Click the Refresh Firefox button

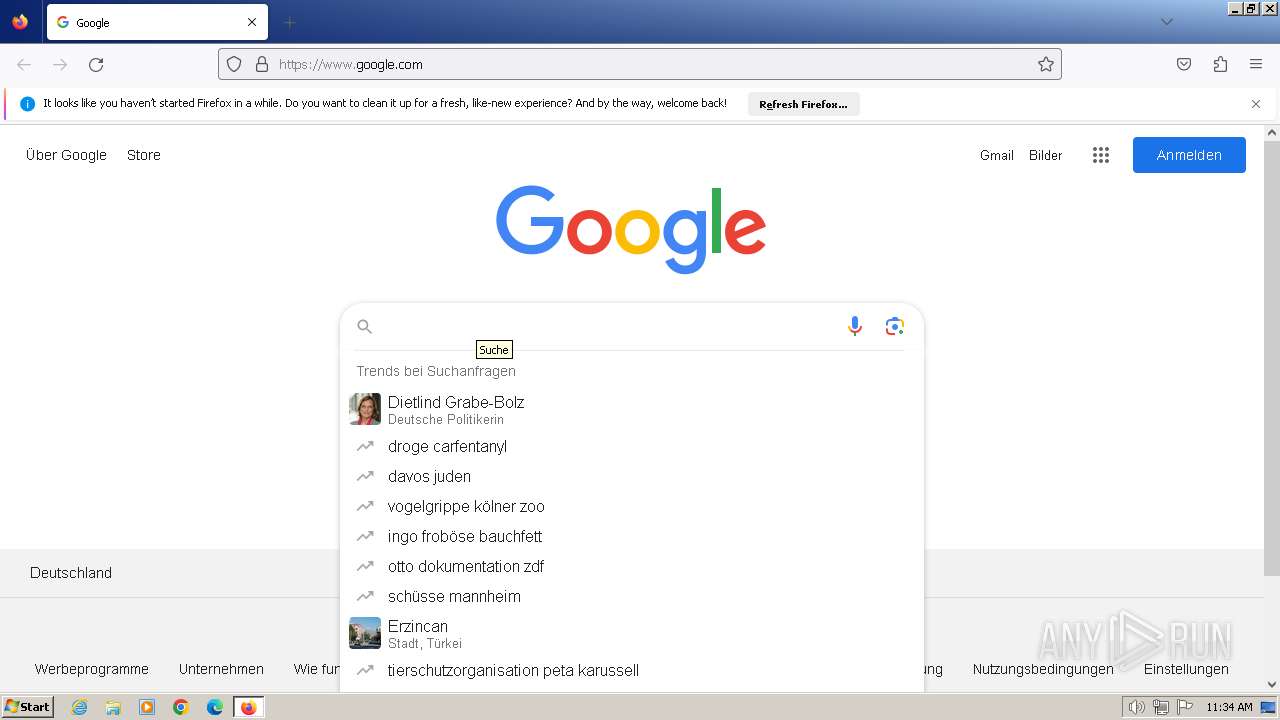click(803, 104)
